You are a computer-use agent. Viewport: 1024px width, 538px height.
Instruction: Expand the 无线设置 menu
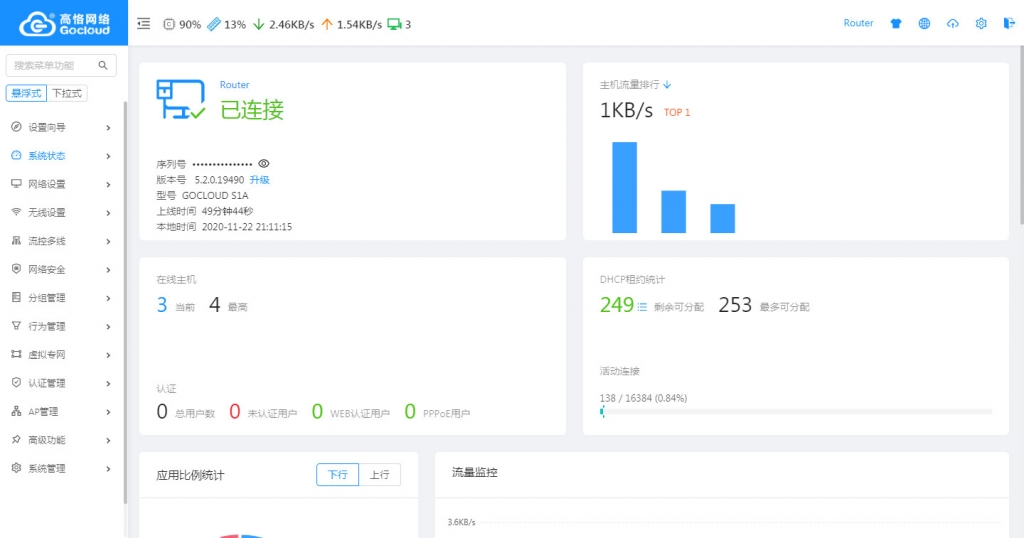coord(60,213)
